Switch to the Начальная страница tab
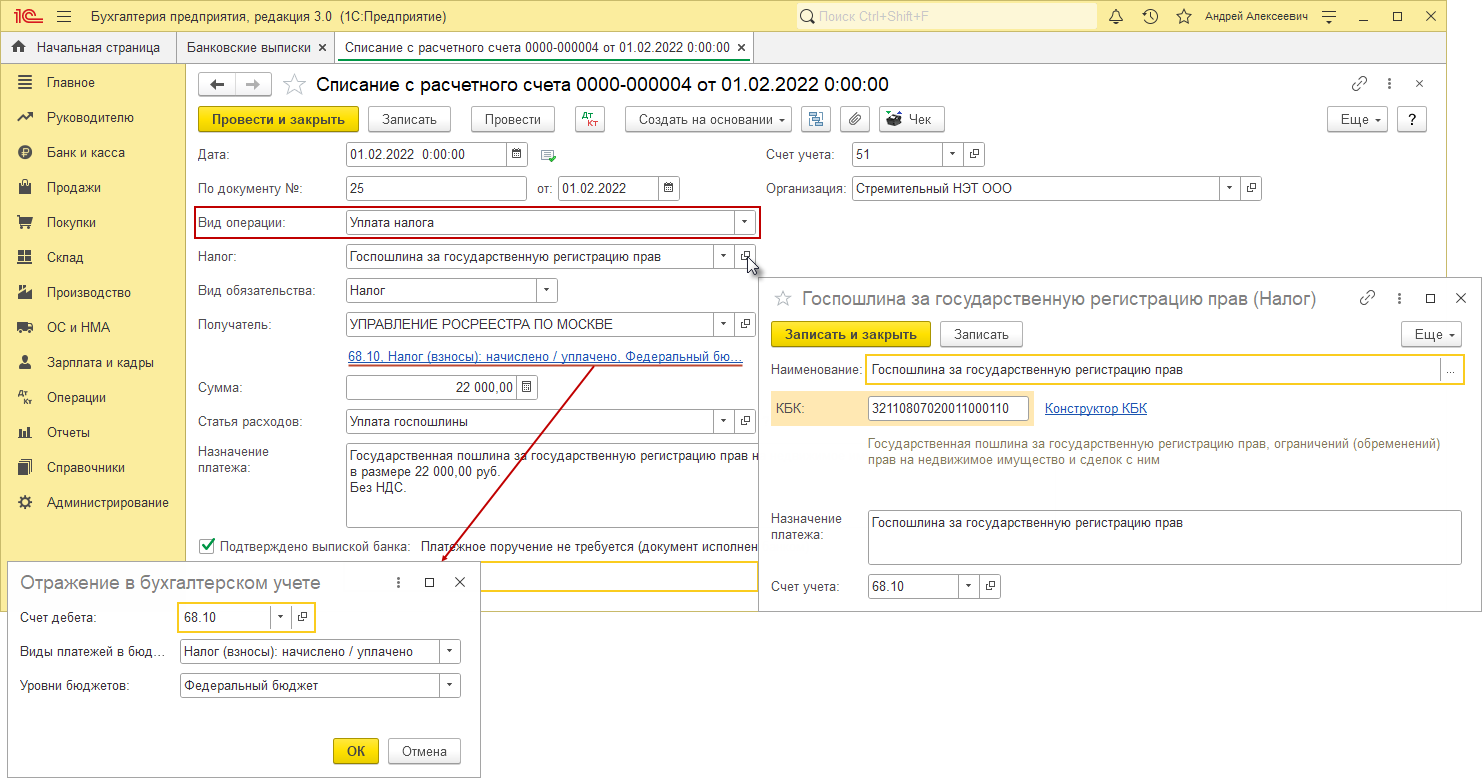The width and height of the screenshot is (1483, 779). pyautogui.click(x=87, y=48)
